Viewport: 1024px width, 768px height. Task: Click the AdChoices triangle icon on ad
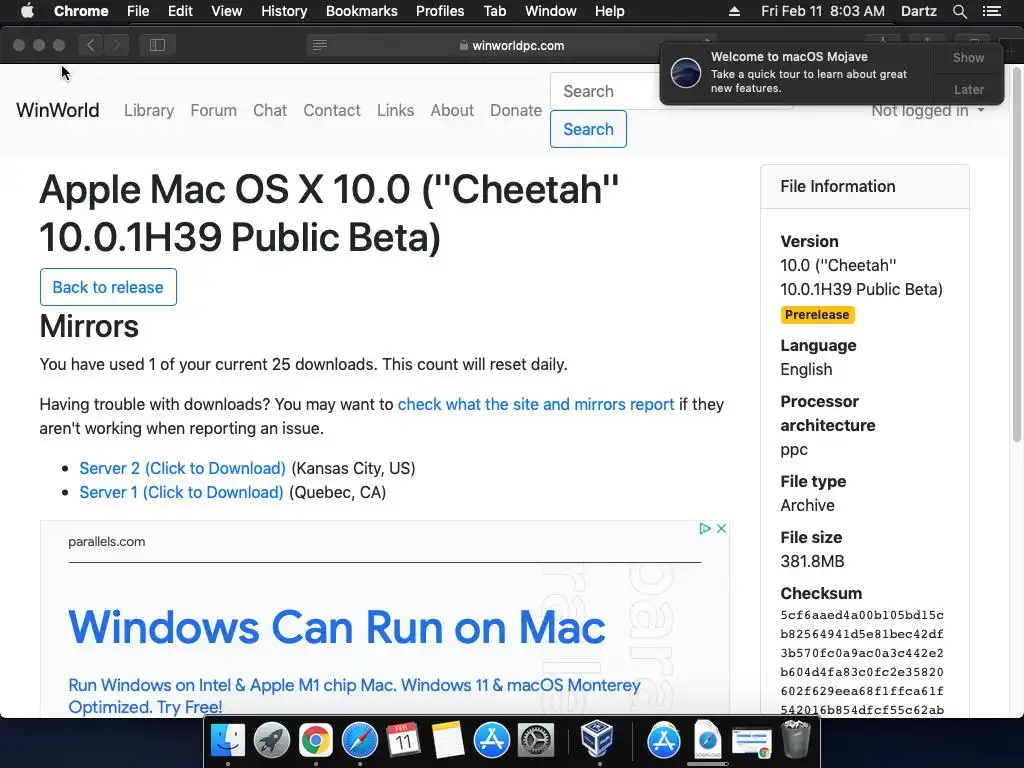click(705, 528)
